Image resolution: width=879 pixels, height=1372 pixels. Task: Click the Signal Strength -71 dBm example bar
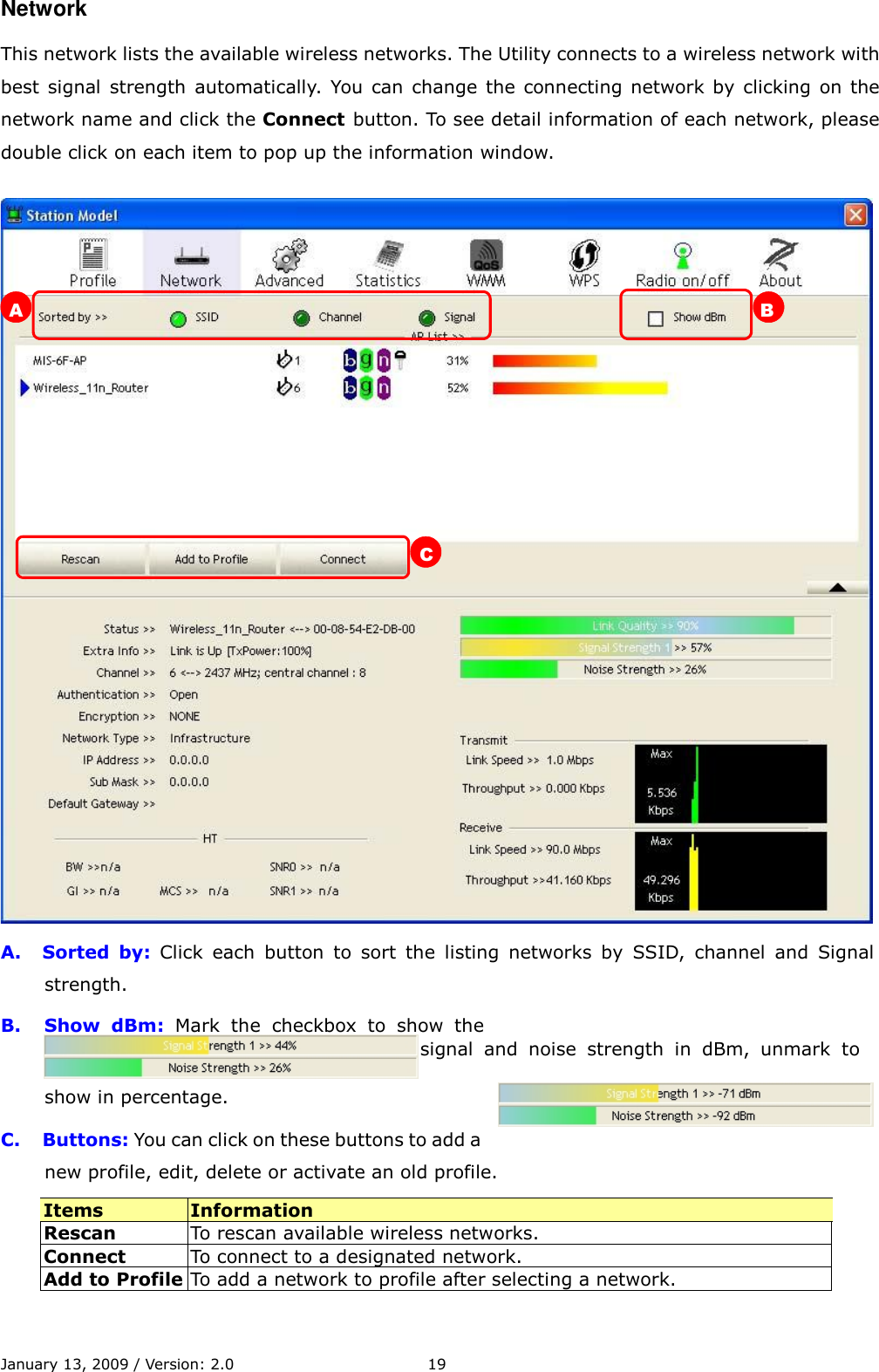[x=685, y=1093]
